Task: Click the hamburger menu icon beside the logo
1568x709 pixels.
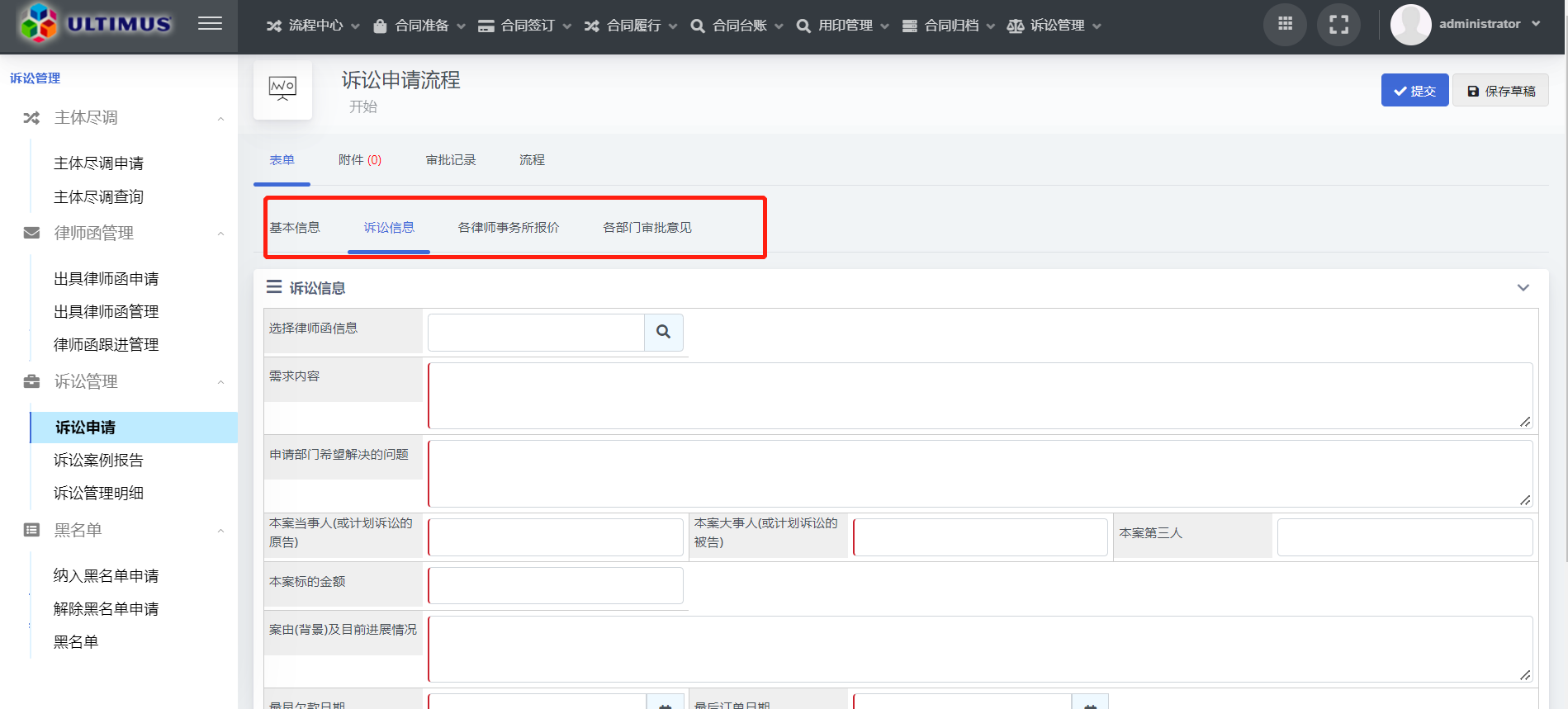Action: [x=210, y=24]
